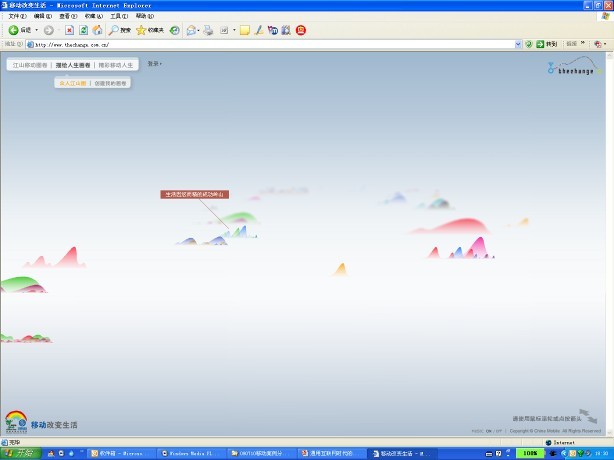Image resolution: width=614 pixels, height=460 pixels.
Task: Click the 移动改变生活 text at page bottom
Action: point(54,425)
